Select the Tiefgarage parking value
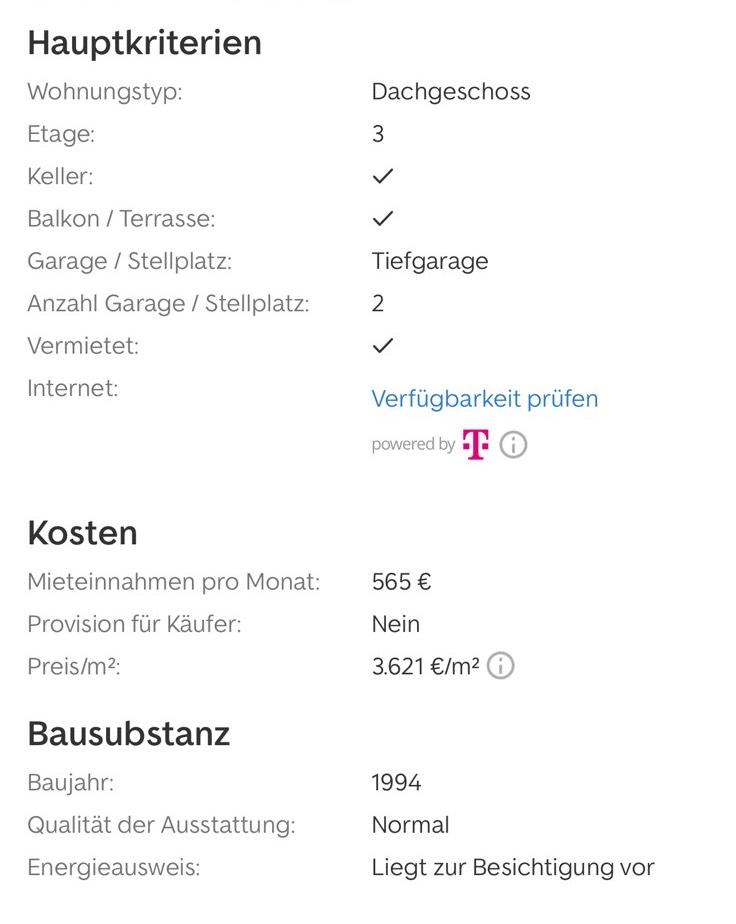 [x=429, y=261]
